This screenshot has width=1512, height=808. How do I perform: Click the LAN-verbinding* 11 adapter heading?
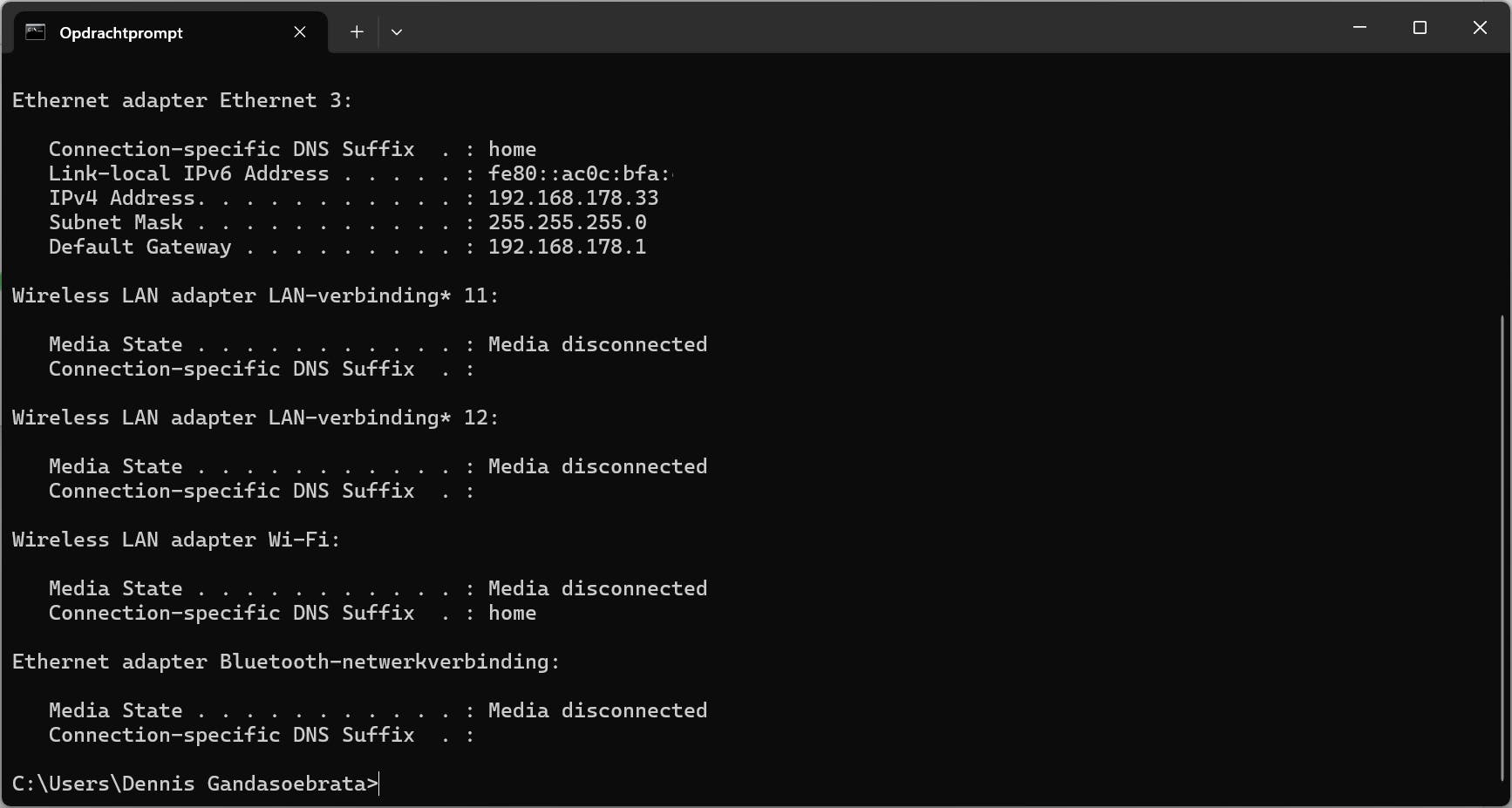tap(255, 295)
